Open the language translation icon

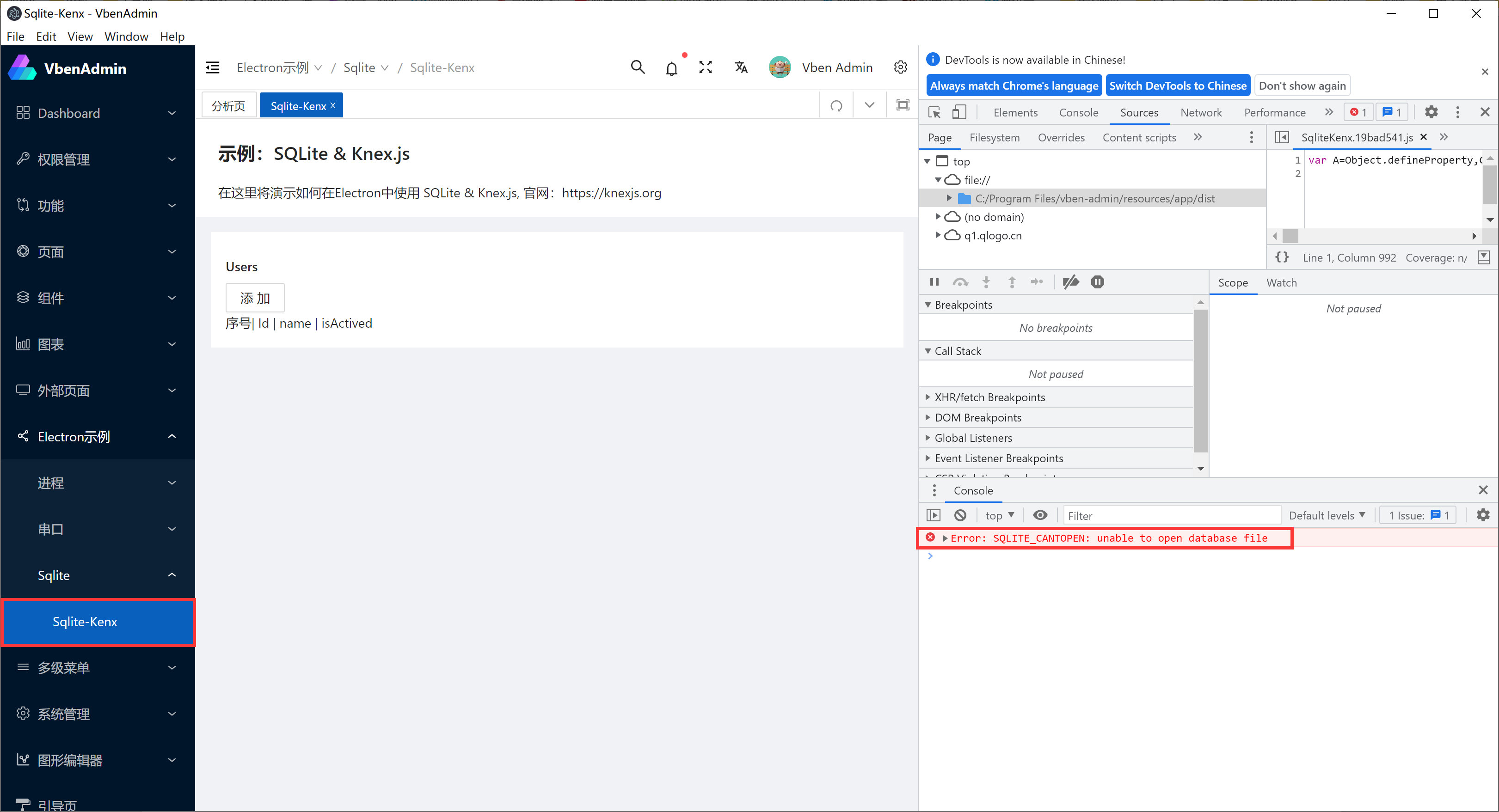(x=741, y=67)
